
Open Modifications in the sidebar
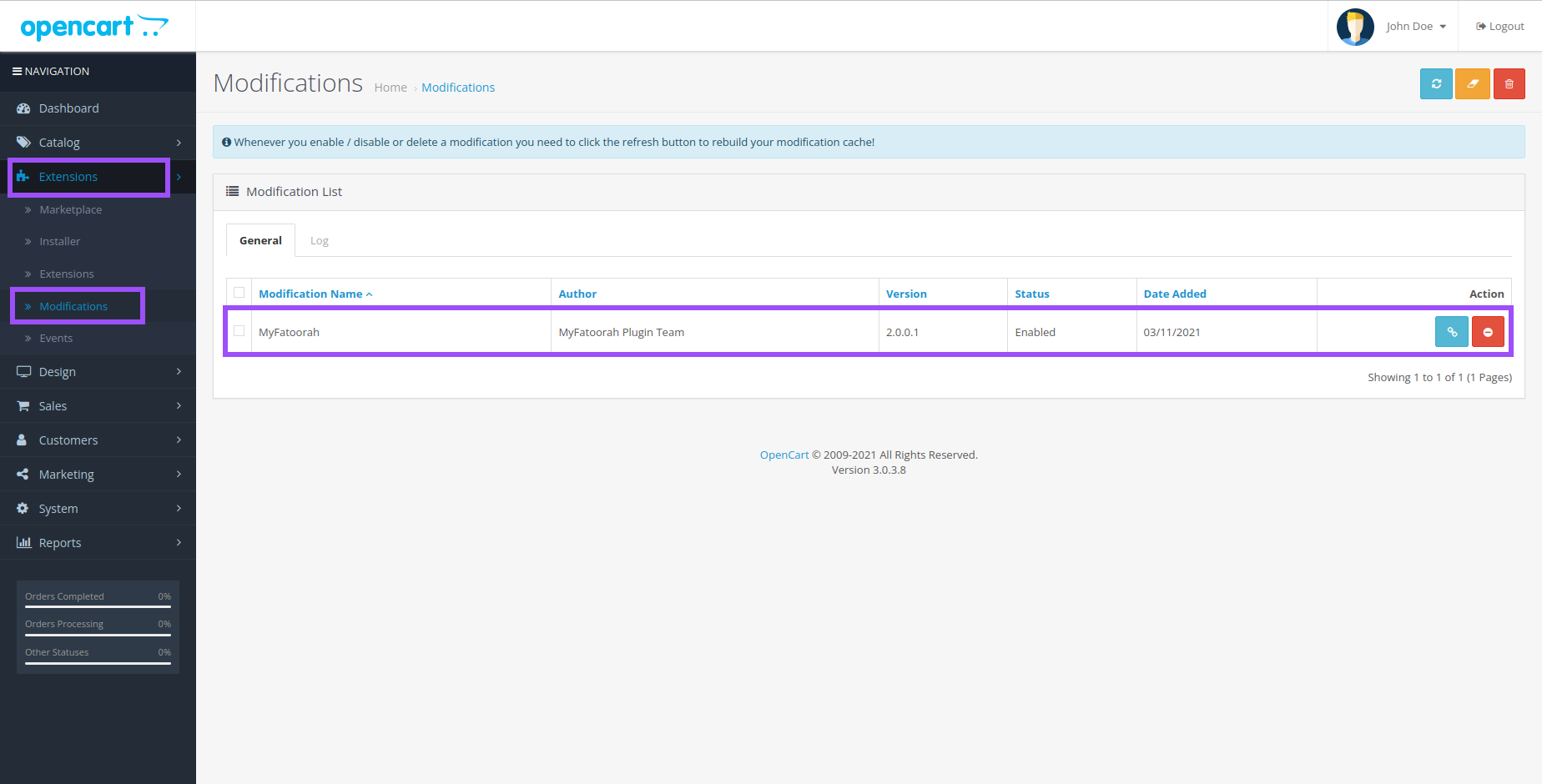click(x=73, y=307)
